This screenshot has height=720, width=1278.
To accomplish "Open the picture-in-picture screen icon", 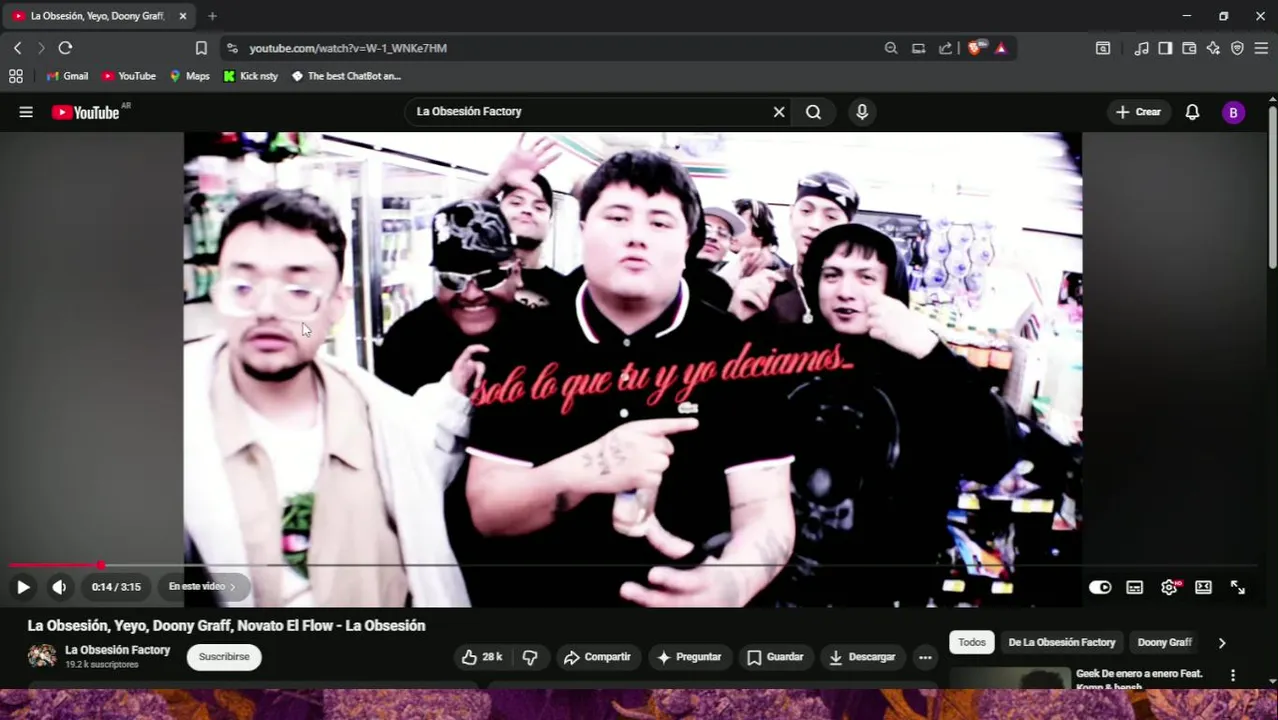I will click(x=918, y=48).
